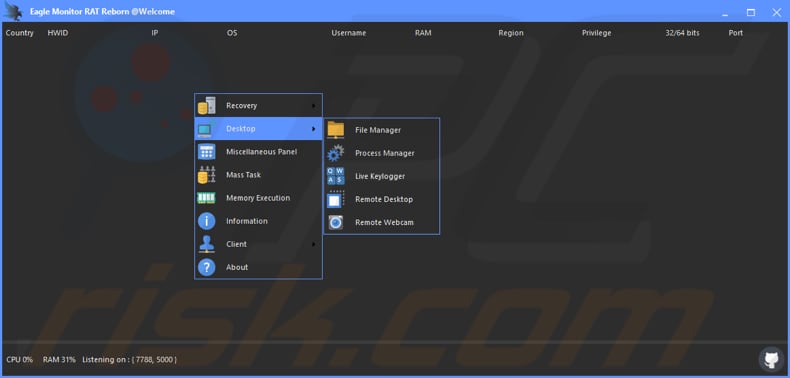Screen dimensions: 790x378
Task: Click the Remote Webcam camera icon
Action: tap(336, 222)
